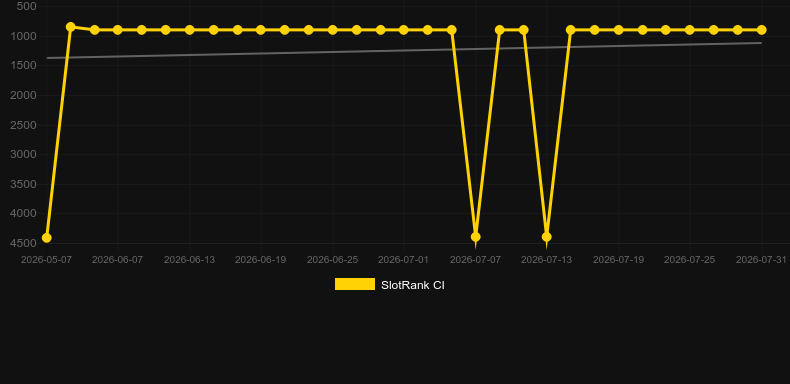This screenshot has width=790, height=384.
Task: Click the dip data point above 2026-07-07
Action: 476,236
